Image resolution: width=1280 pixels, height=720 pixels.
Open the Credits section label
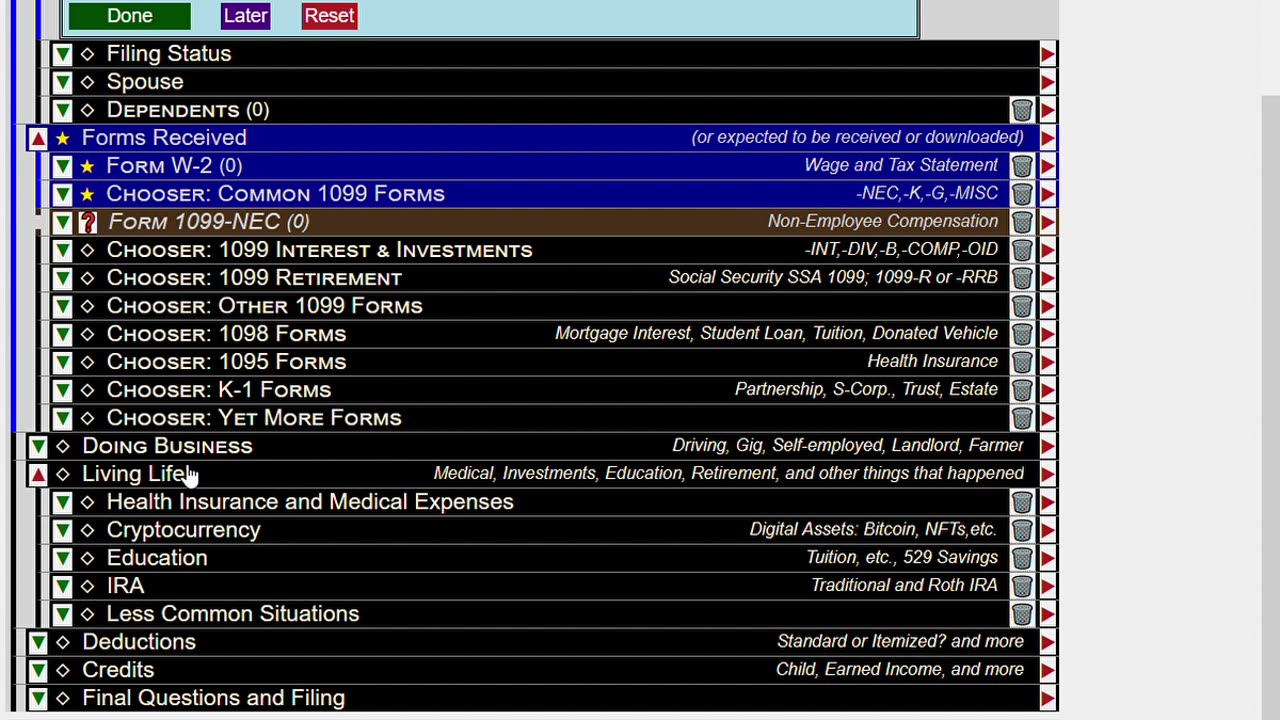118,670
